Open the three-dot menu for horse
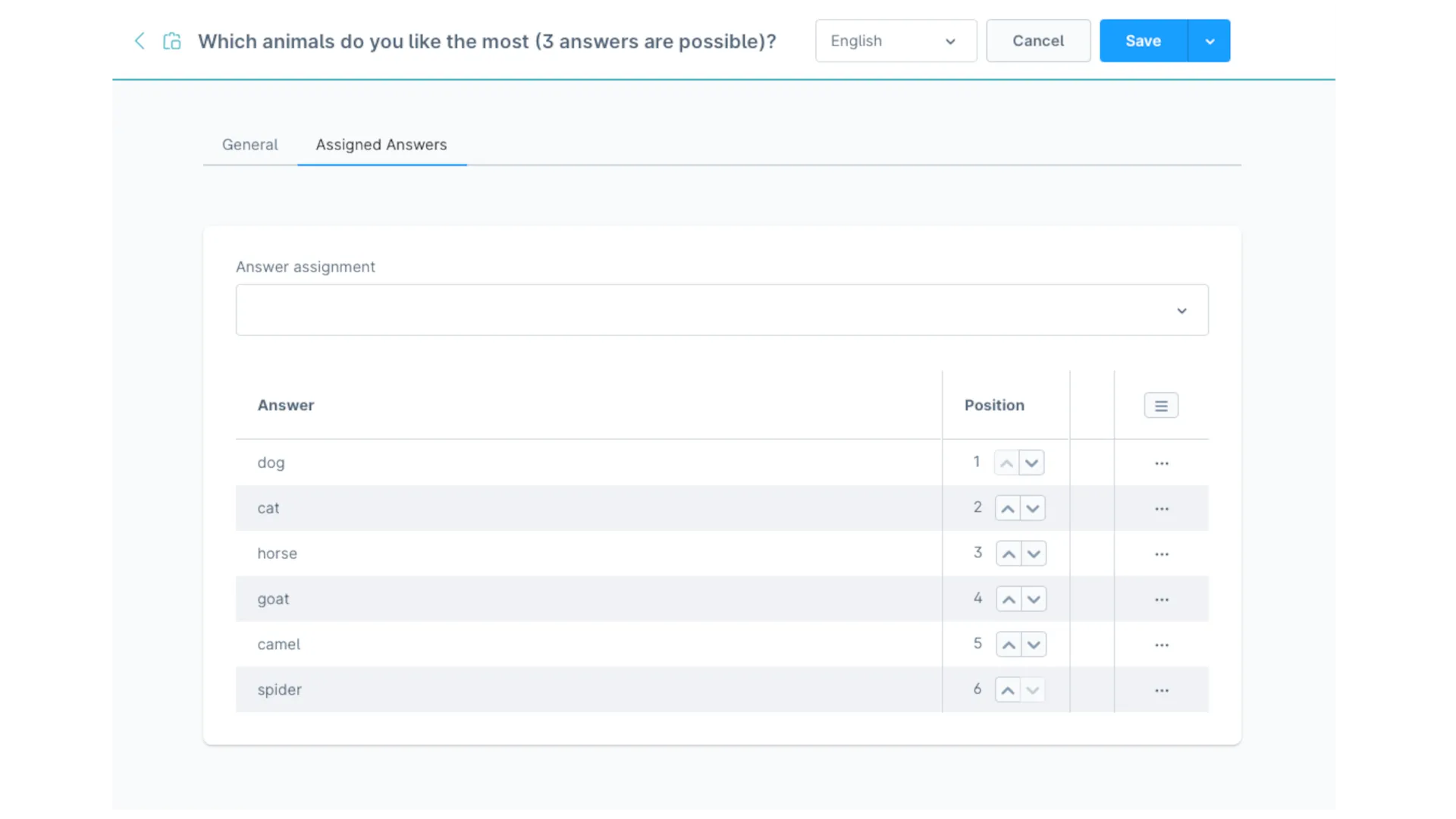 pos(1162,554)
